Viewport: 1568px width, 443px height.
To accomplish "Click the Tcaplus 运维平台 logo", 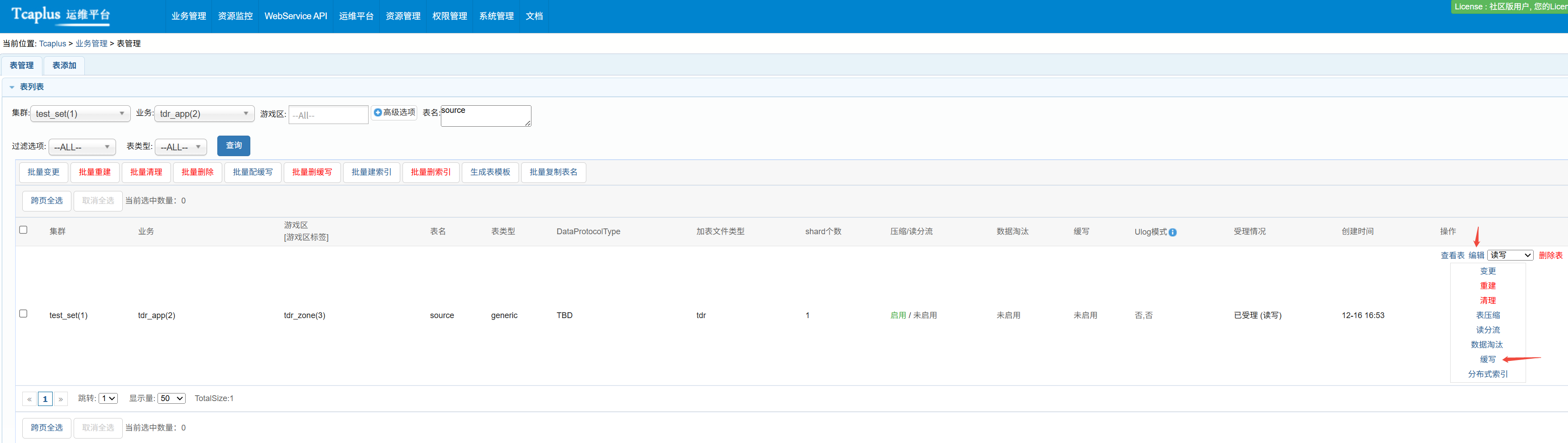I will click(61, 15).
